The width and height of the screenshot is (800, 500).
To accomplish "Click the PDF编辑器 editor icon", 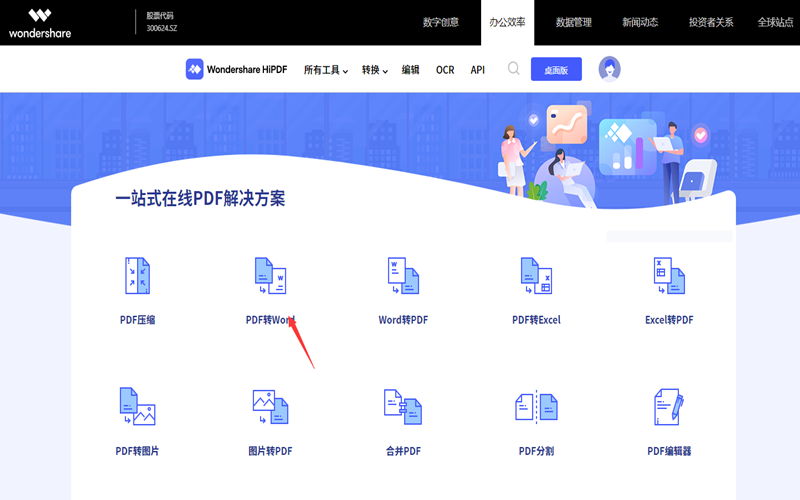I will point(669,407).
